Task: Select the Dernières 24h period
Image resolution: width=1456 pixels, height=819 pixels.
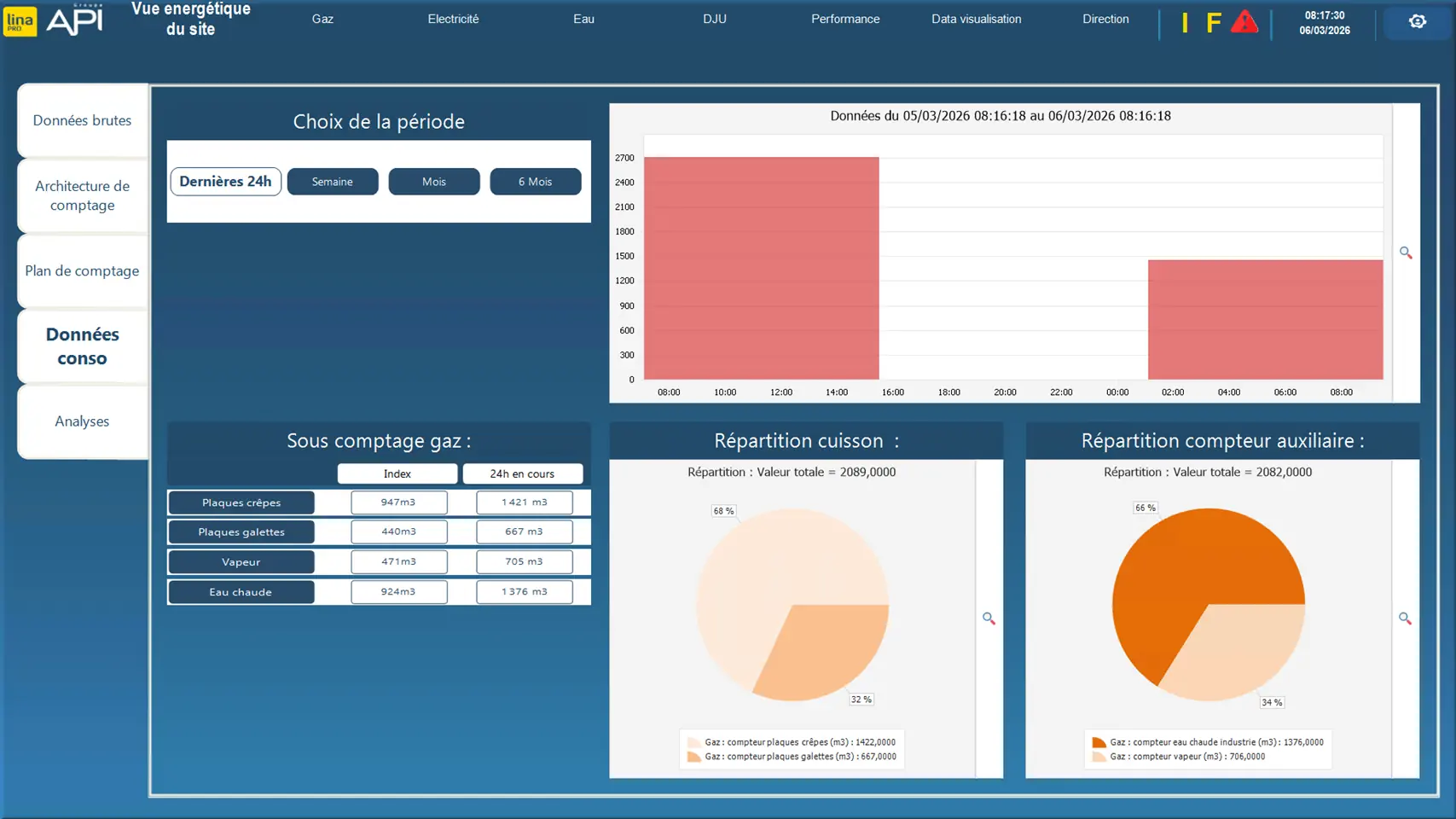Action: click(x=225, y=182)
